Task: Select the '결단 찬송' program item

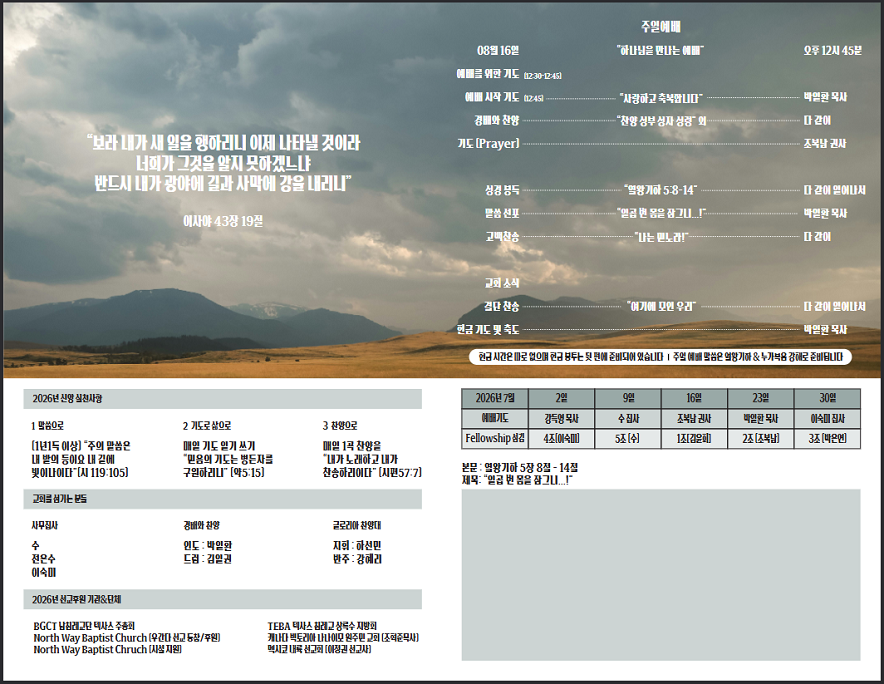Action: 501,306
